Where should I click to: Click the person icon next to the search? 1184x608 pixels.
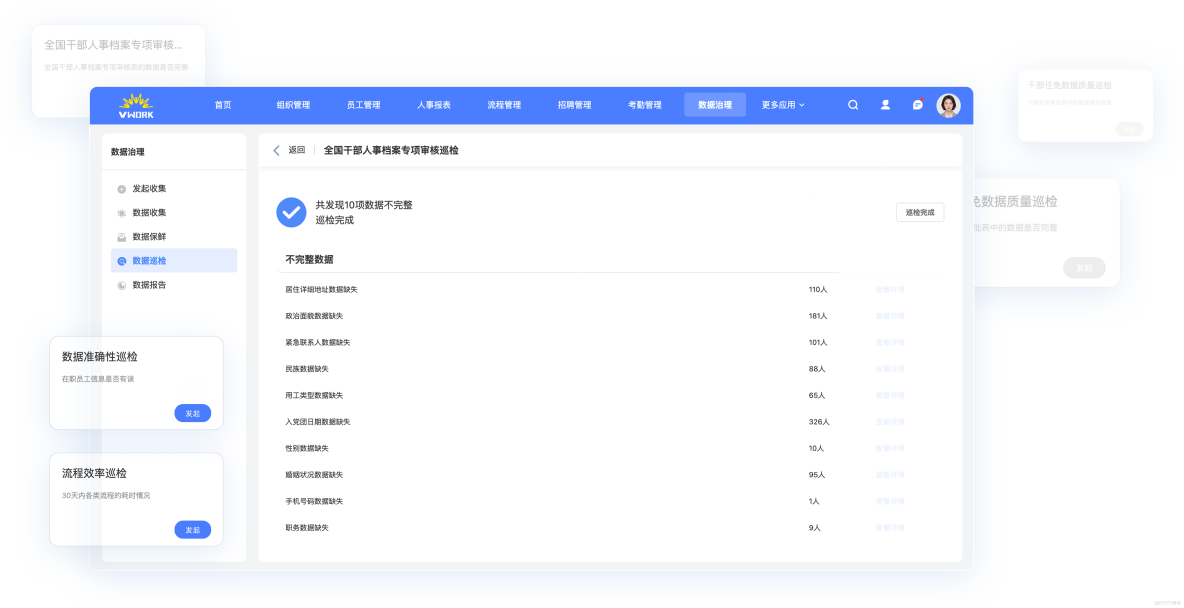[x=884, y=104]
